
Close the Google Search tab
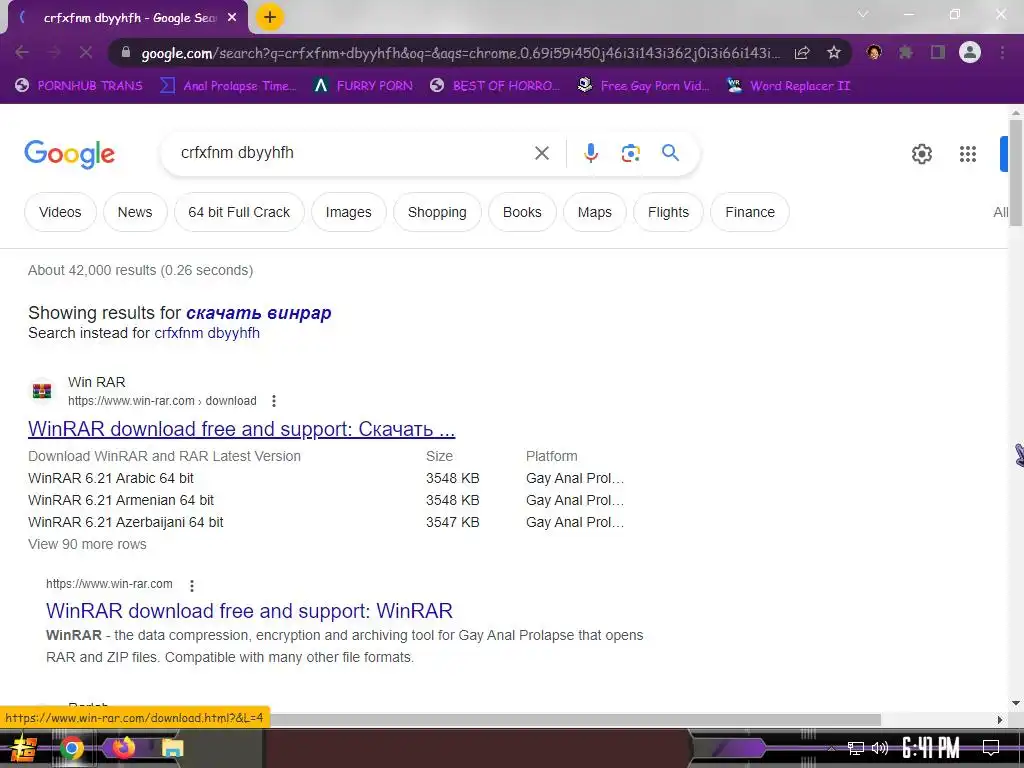pos(232,18)
